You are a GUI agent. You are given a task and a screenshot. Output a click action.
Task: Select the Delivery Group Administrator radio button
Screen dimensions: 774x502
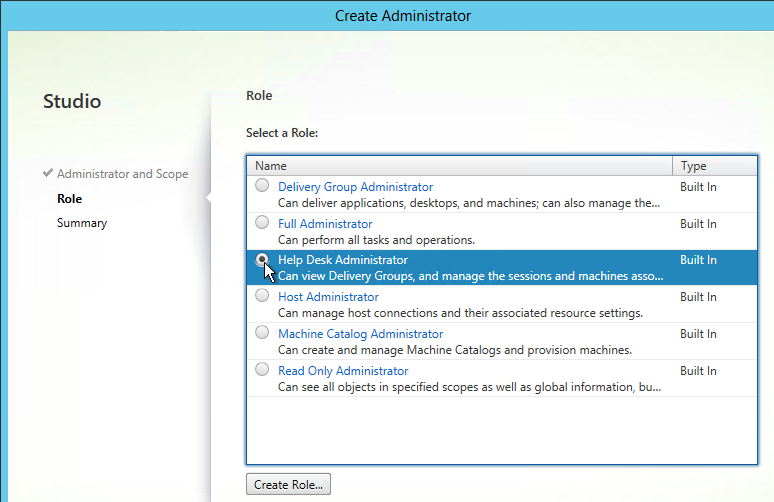click(262, 186)
